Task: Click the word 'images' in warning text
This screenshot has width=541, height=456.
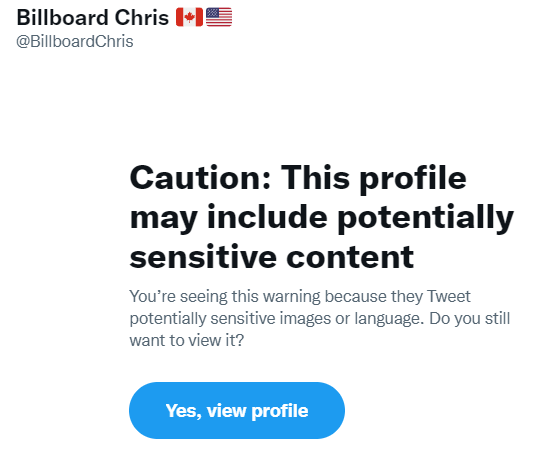Action: [x=305, y=319]
